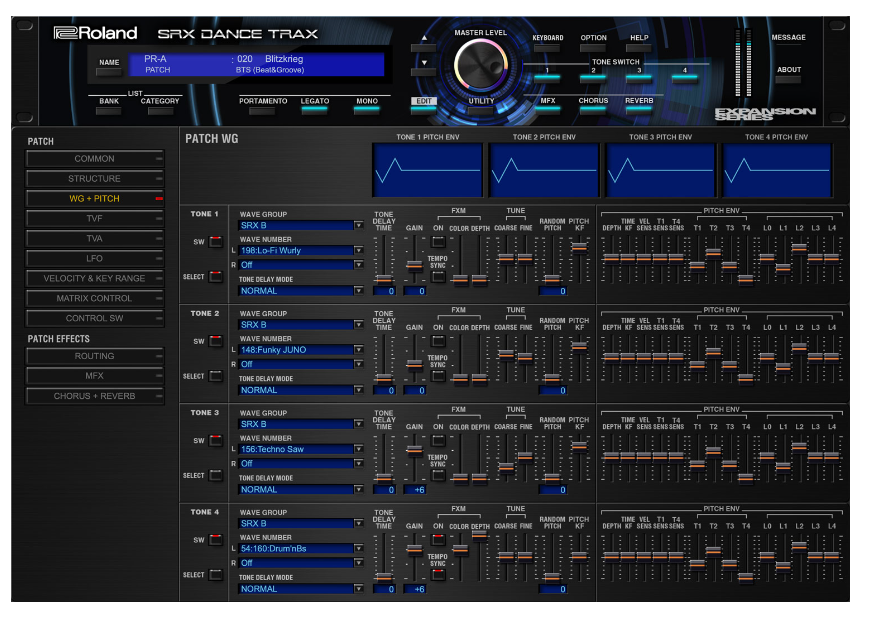Open the Tone 1 Tone Delay Mode dropdown
This screenshot has width=872, height=621.
[301, 291]
